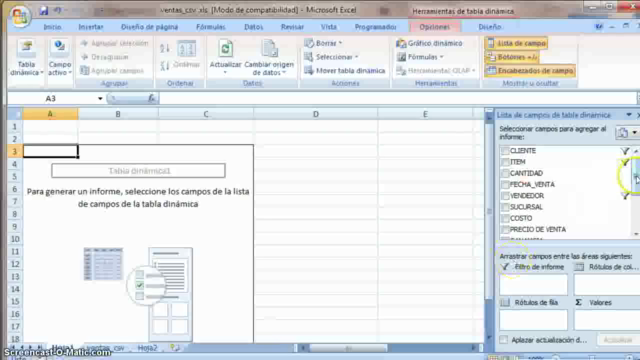Toggle Encabezados de campo
The image size is (640, 360).
[x=530, y=71]
